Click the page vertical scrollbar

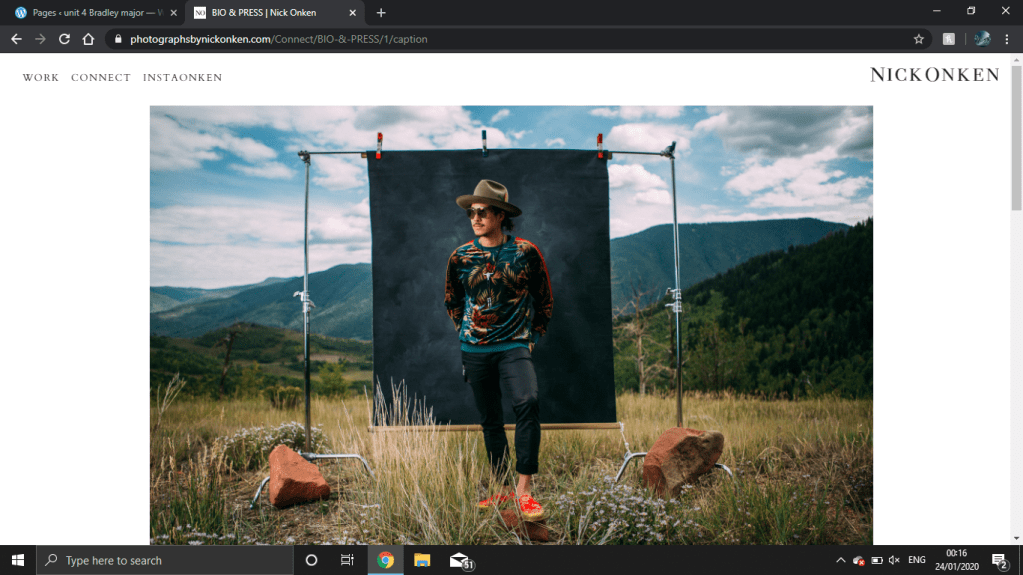click(1016, 300)
